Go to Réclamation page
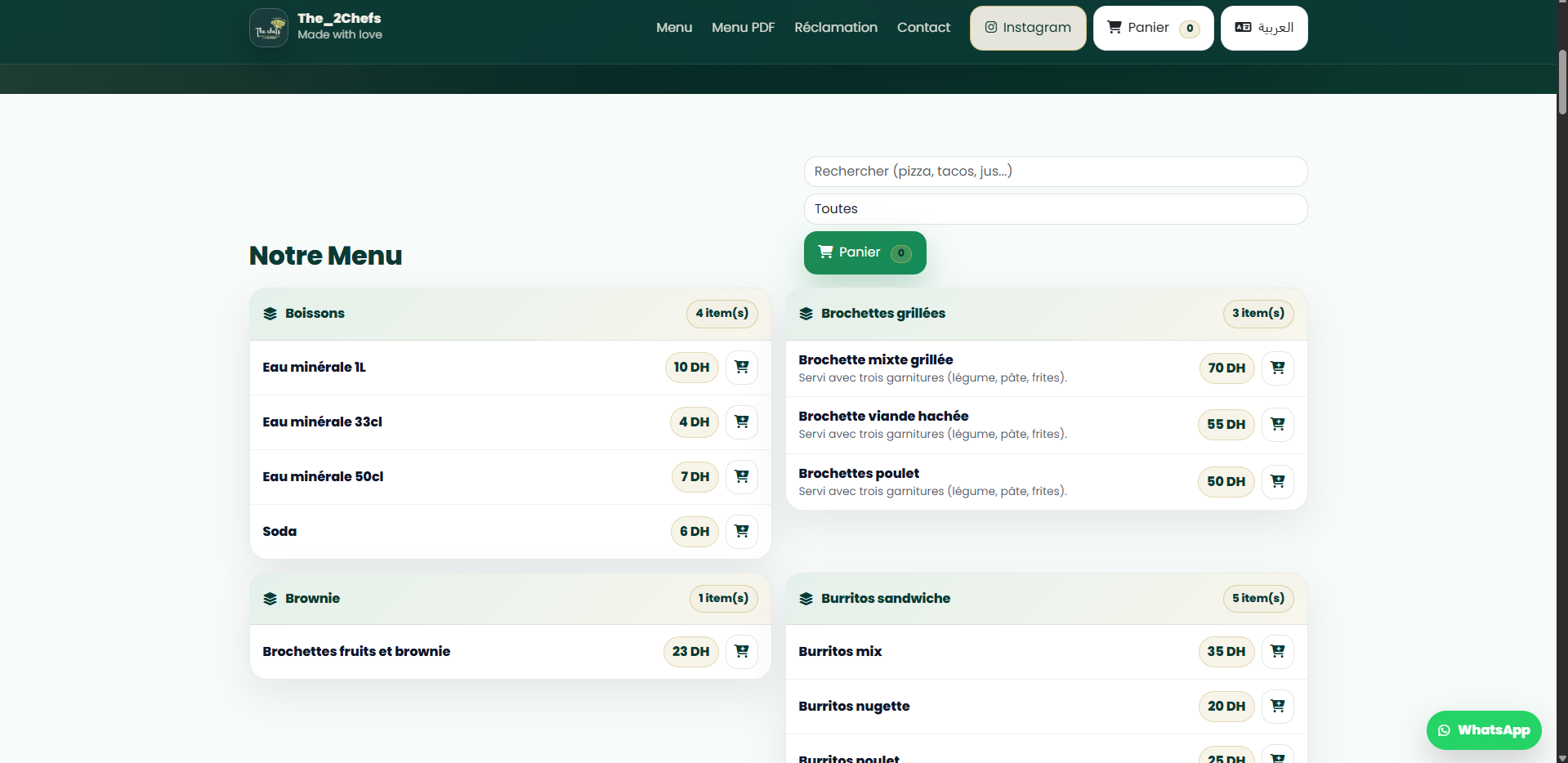This screenshot has width=1568, height=763. (835, 28)
